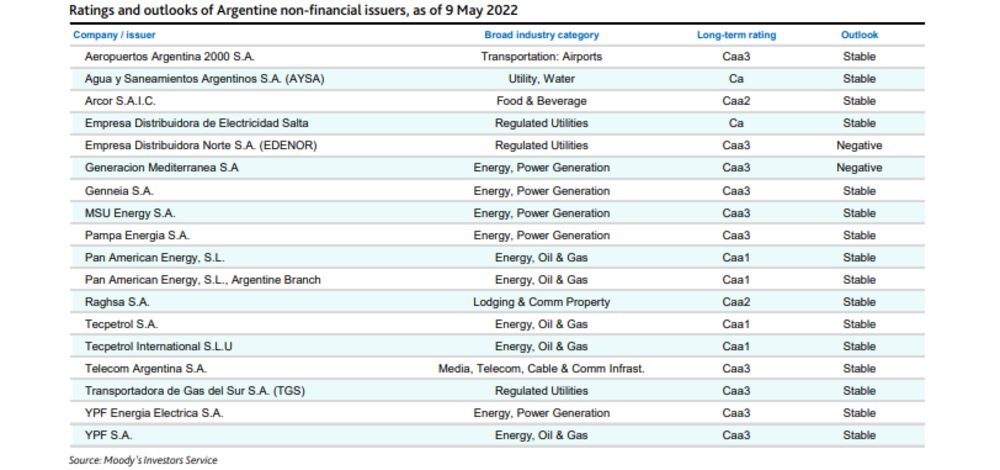Screen dimensions: 1000x470
Task: Select Pan American Energy, S.L., Argentine Branch
Action: point(203,280)
